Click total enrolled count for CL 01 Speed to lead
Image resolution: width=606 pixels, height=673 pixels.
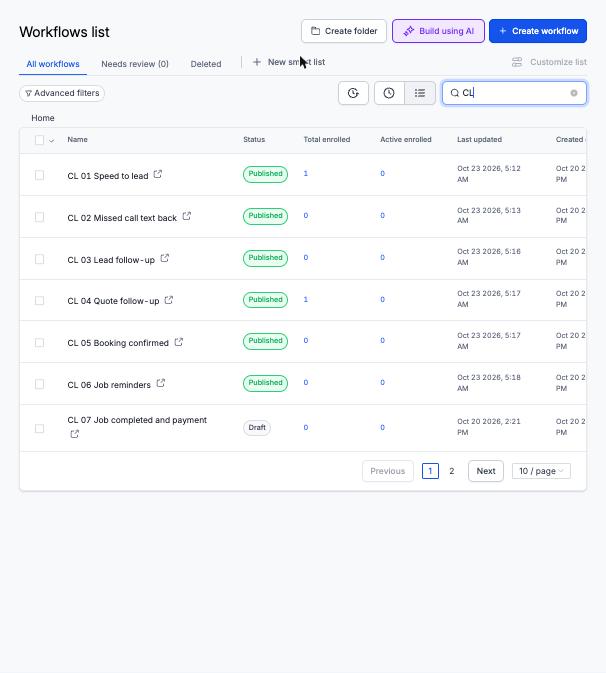(x=306, y=173)
